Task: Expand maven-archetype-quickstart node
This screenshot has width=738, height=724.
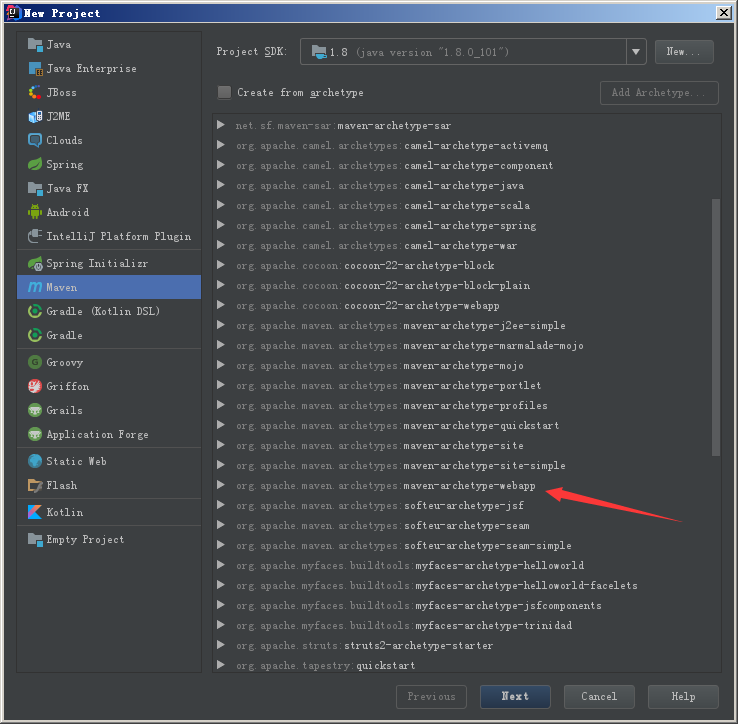Action: coord(221,425)
